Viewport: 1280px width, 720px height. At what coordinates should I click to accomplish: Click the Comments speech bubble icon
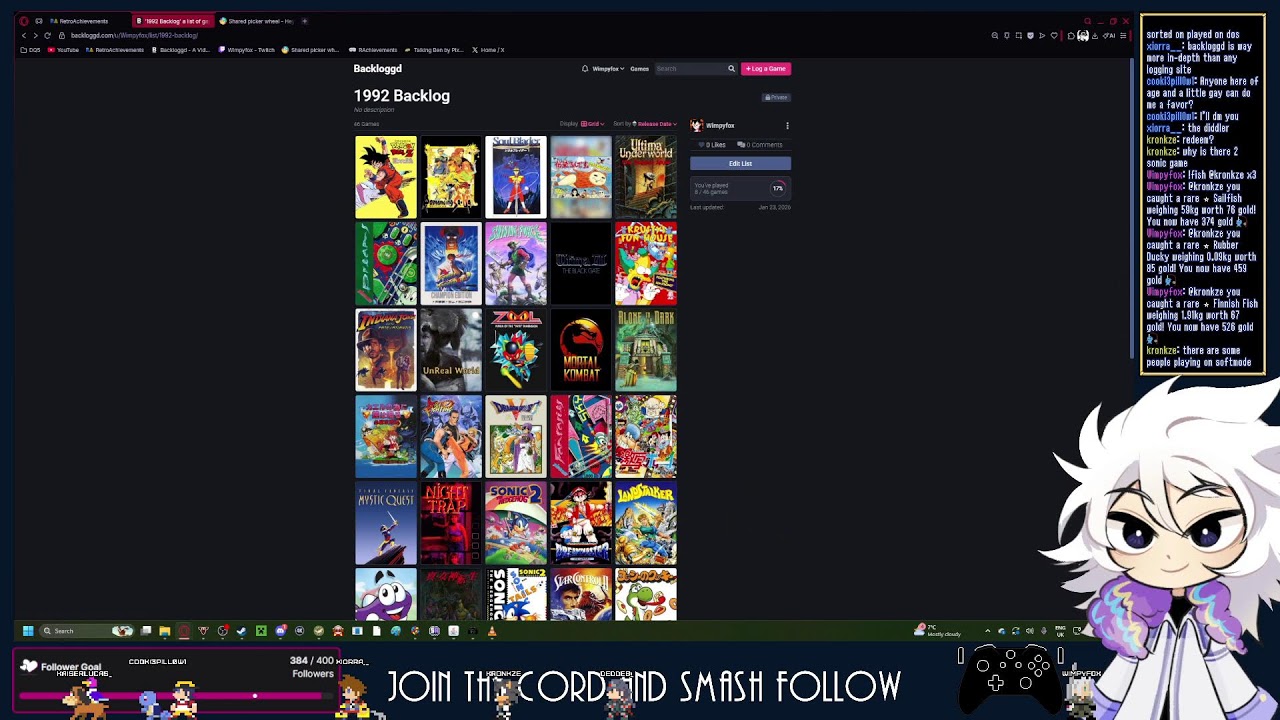point(741,145)
